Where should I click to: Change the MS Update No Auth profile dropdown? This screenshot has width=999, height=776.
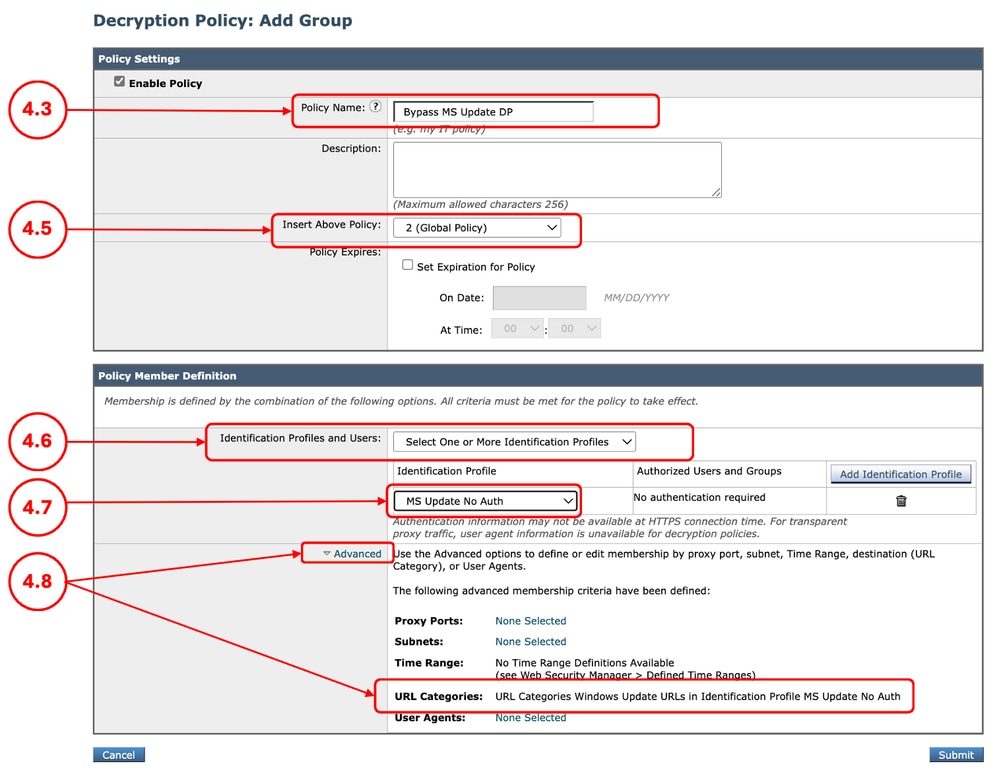(x=484, y=500)
